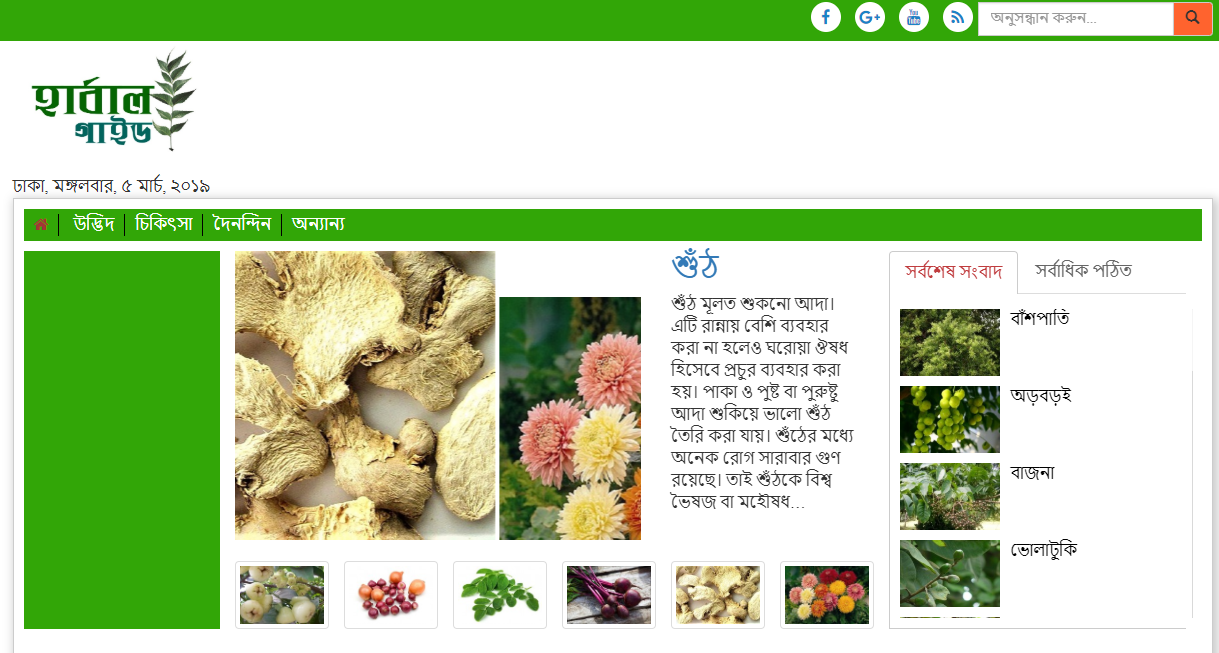The height and width of the screenshot is (653, 1219).
Task: Click the Herbal Guide leaf logo
Action: tap(113, 100)
